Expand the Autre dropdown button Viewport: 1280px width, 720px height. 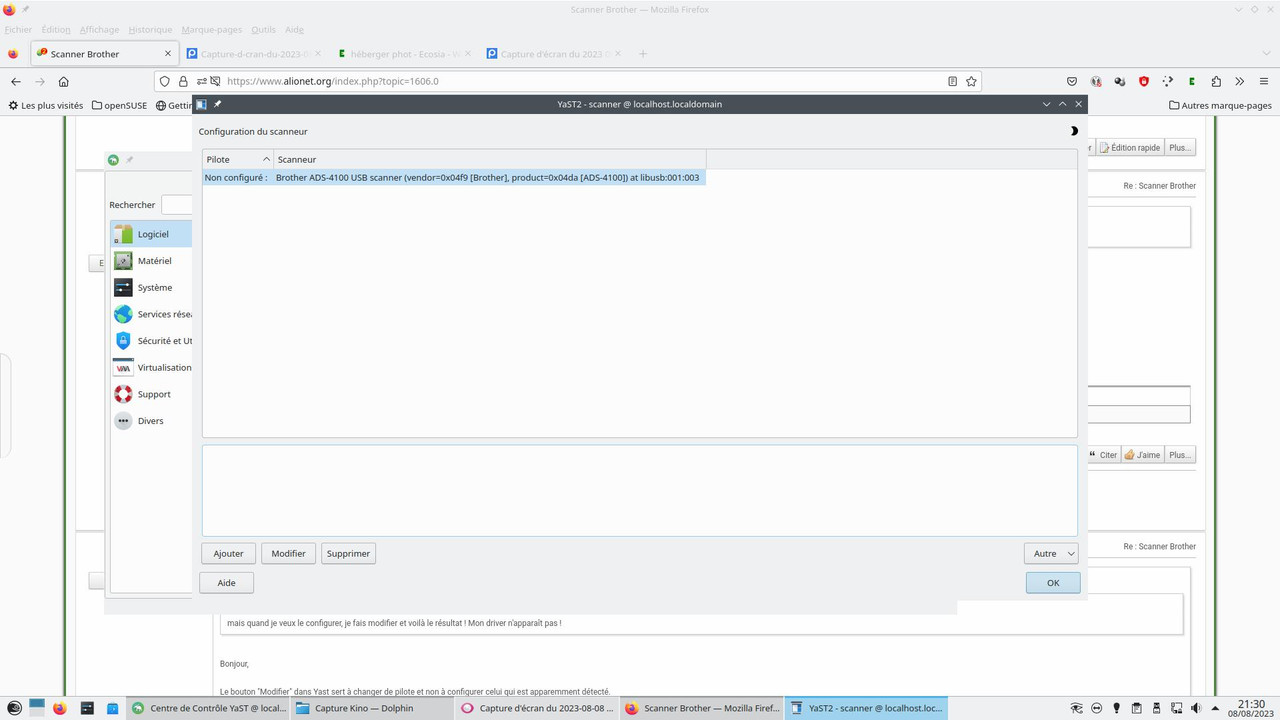click(1051, 553)
